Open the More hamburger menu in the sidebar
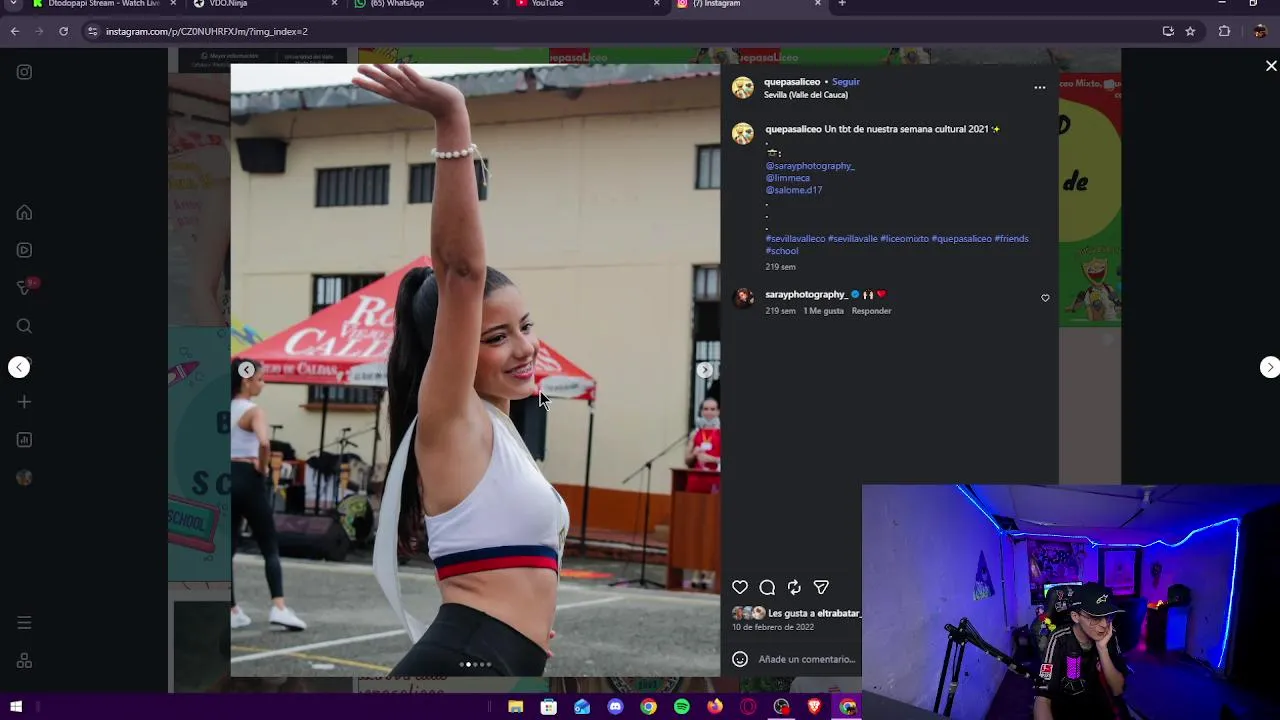 click(x=24, y=622)
